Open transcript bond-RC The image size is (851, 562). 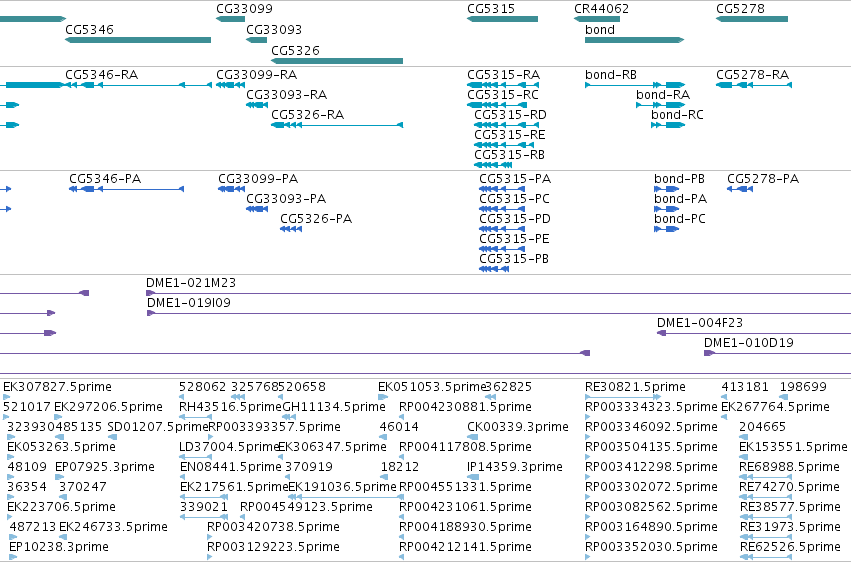[668, 125]
